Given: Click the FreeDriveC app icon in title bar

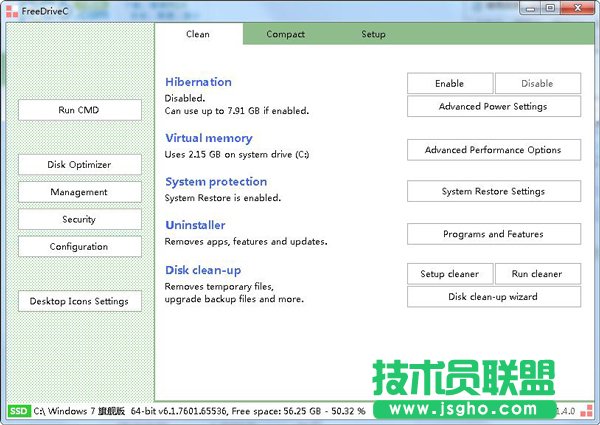Looking at the screenshot, I should pos(11,10).
